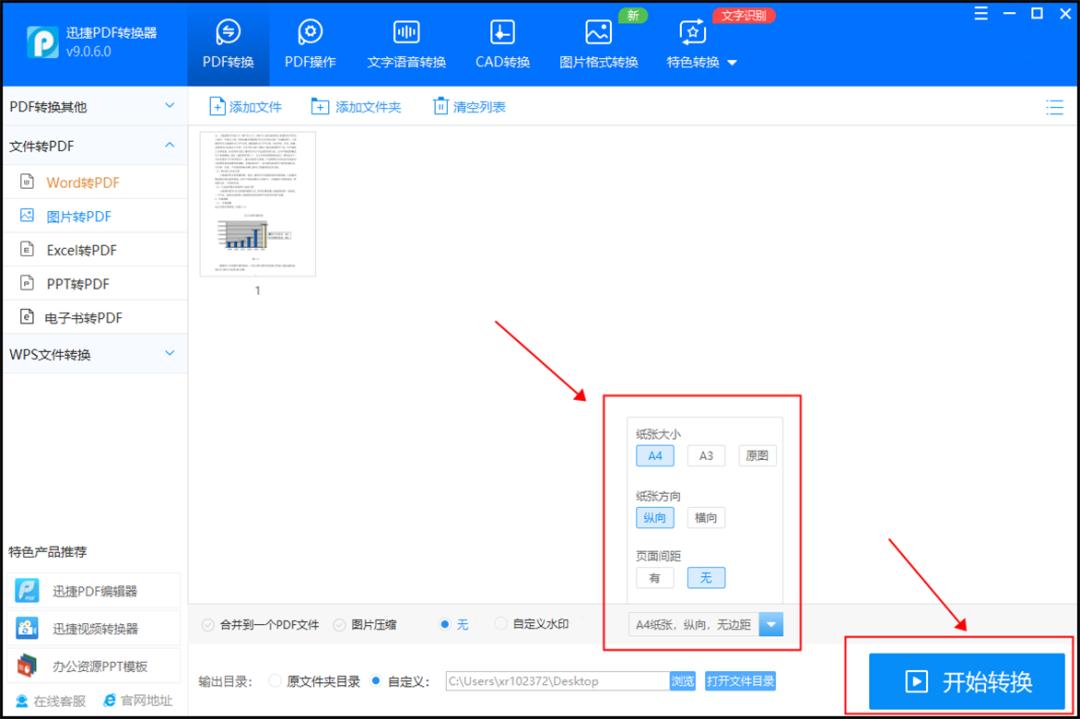Select the page 1 document thumbnail
This screenshot has height=719, width=1080.
coord(256,204)
